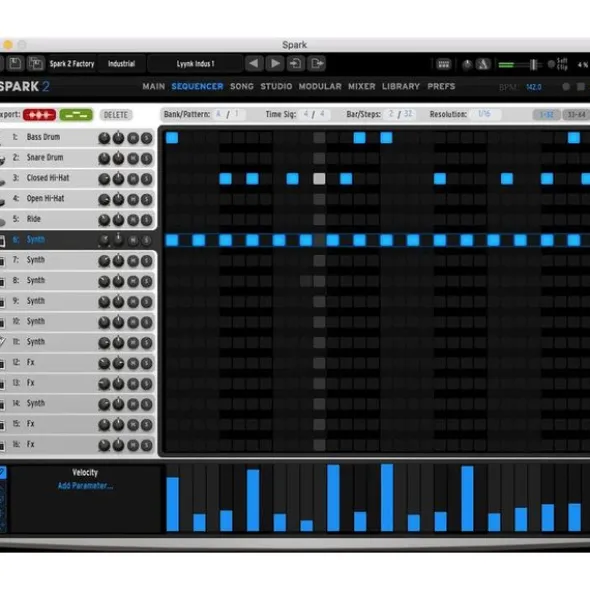Open the virtual keyboard icon
This screenshot has height=591, width=590.
pos(443,64)
